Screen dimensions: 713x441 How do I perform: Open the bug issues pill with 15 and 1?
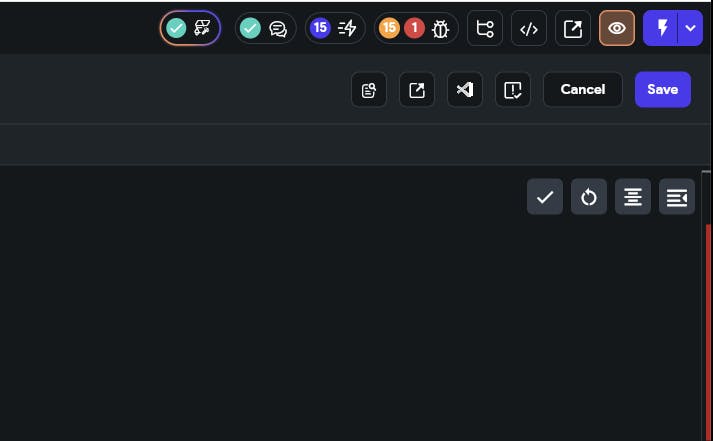416,28
